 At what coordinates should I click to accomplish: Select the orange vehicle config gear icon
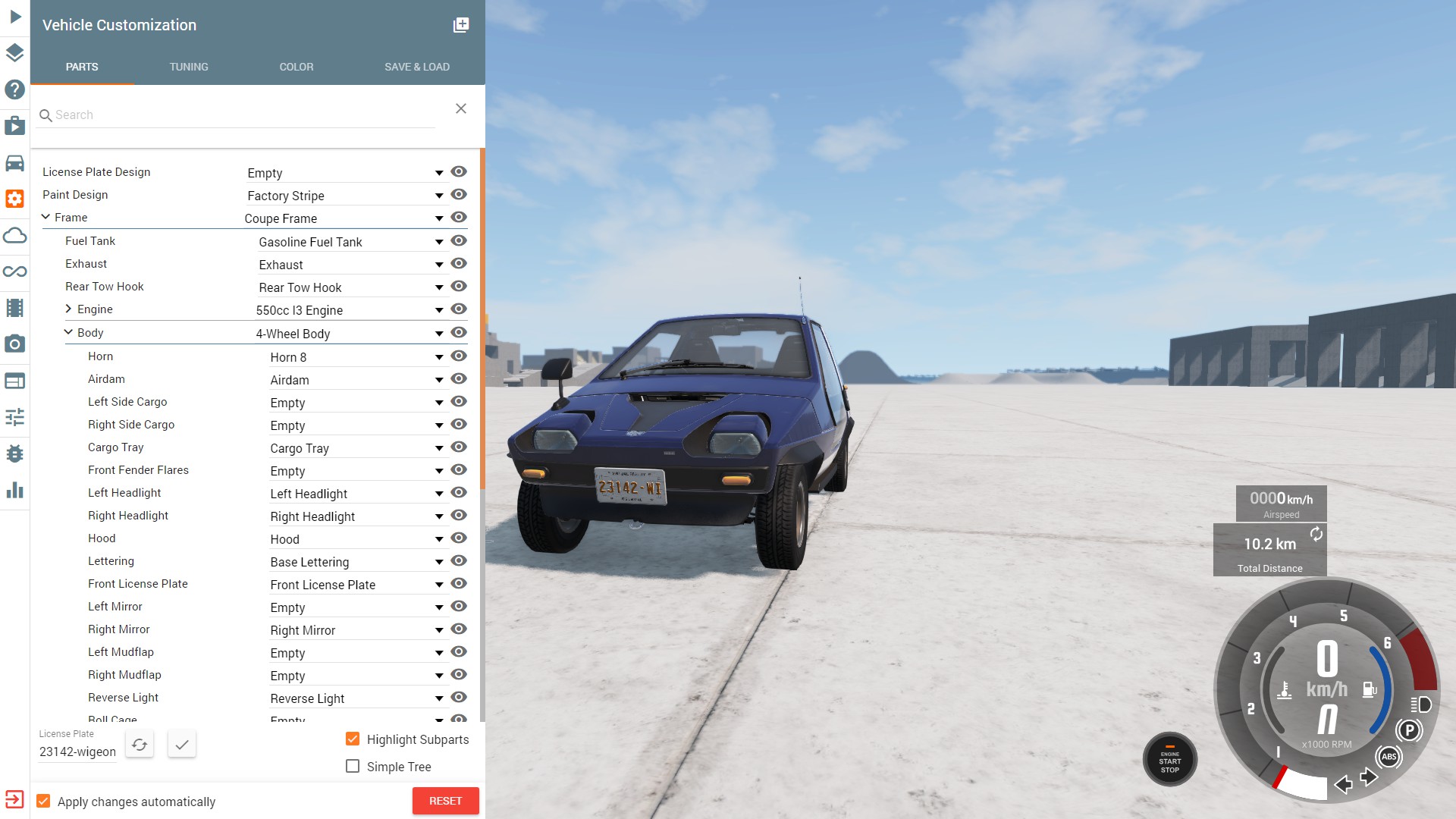[15, 199]
